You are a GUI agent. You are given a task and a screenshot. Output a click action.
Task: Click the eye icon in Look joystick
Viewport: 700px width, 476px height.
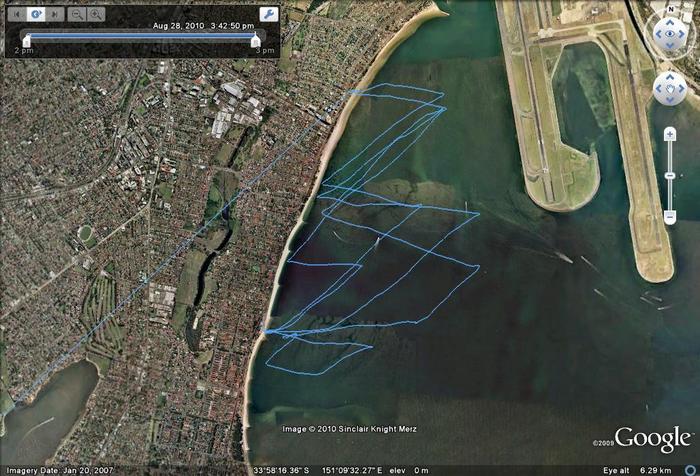coord(669,35)
